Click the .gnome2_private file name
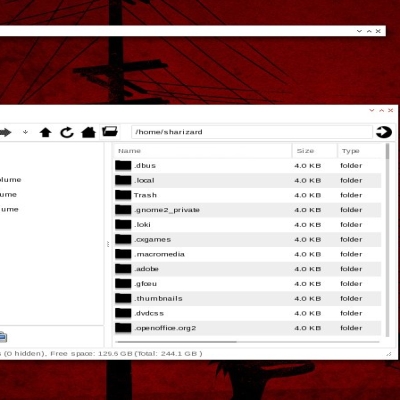This screenshot has height=400, width=400. [x=167, y=210]
